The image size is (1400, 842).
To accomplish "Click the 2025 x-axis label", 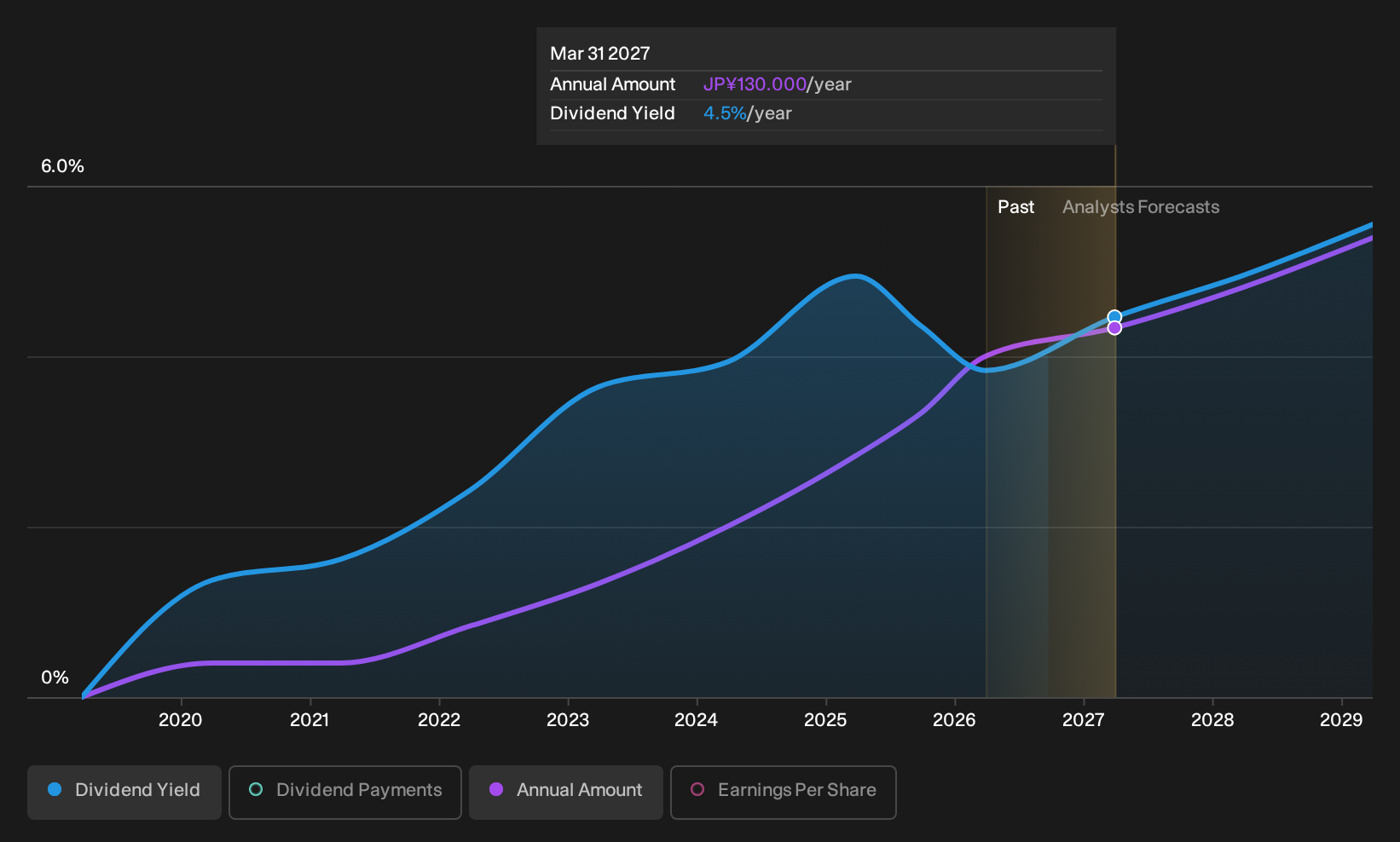I will point(825,720).
